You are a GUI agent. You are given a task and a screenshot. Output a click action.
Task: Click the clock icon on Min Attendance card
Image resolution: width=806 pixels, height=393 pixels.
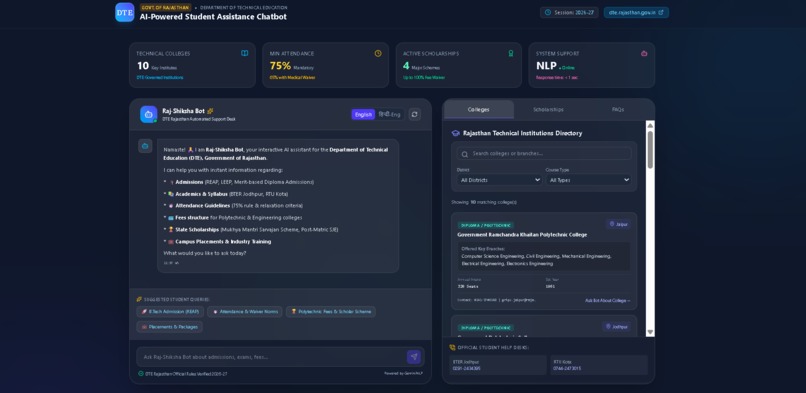coord(378,53)
